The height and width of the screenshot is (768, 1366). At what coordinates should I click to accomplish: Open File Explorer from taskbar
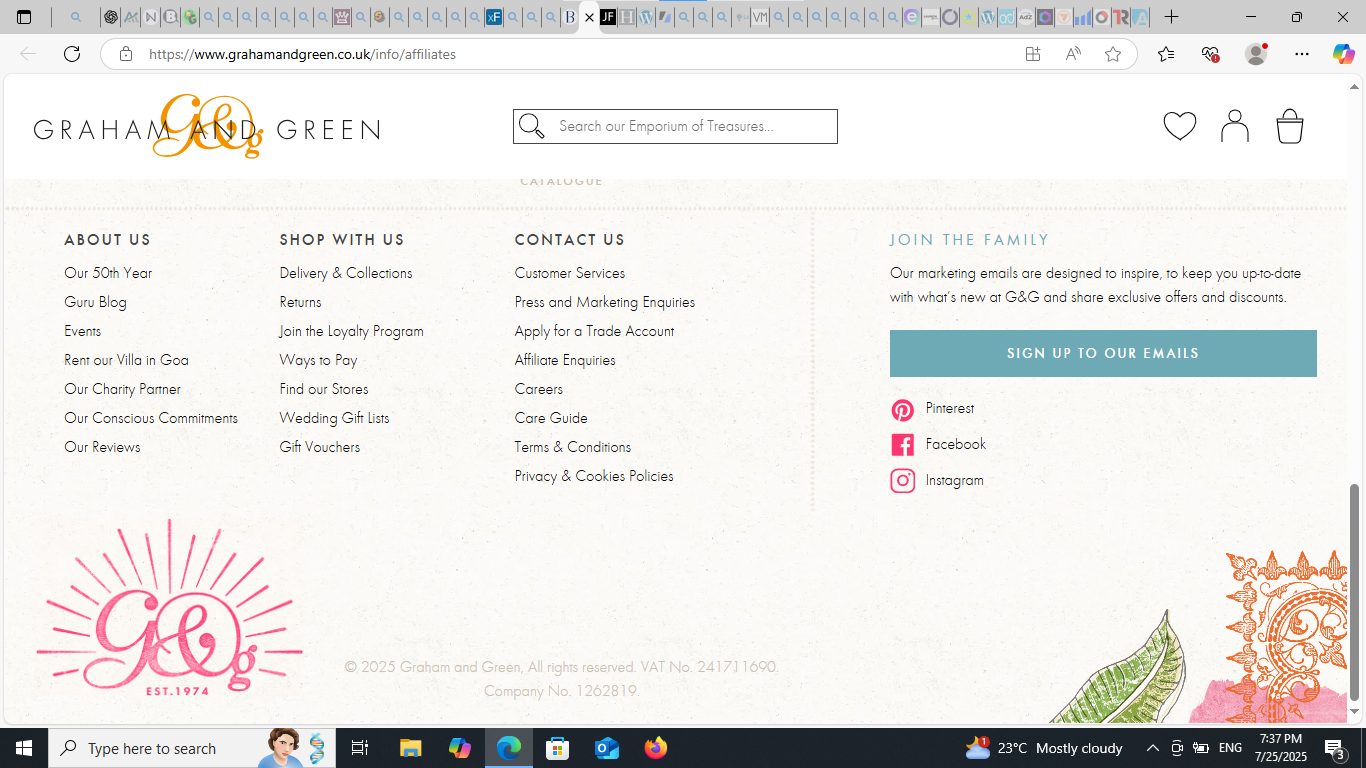(410, 748)
